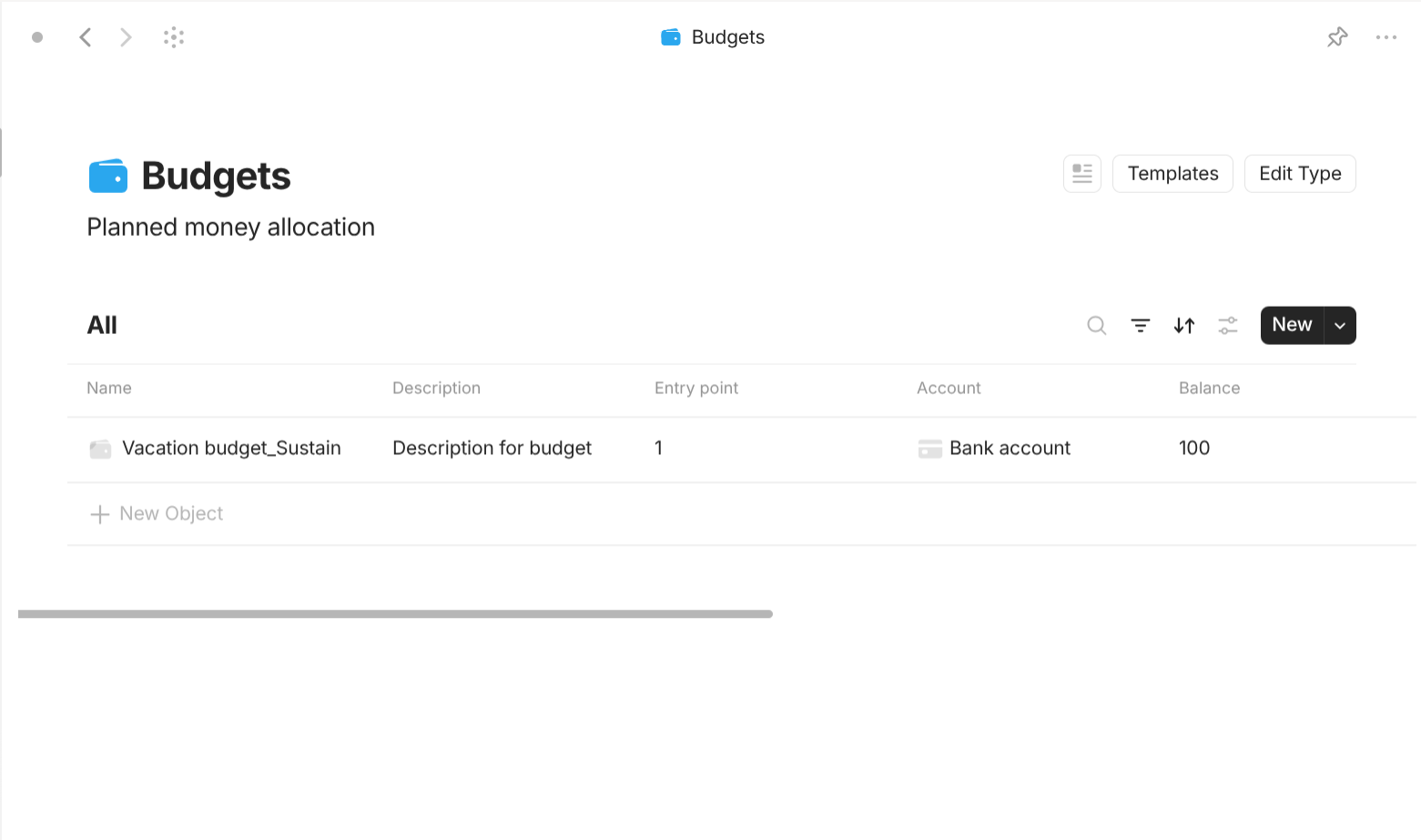The width and height of the screenshot is (1421, 840).
Task: Expand the New button dropdown chevron
Action: point(1339,325)
